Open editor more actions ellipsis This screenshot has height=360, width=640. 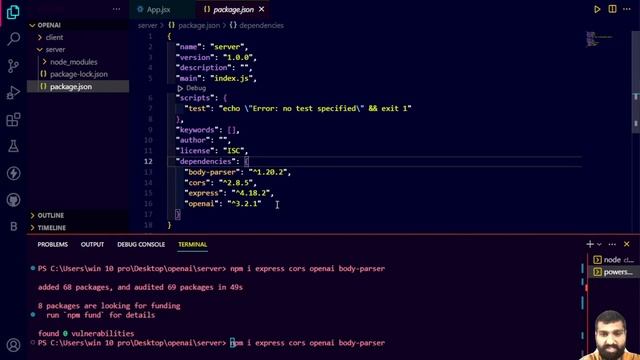point(627,9)
